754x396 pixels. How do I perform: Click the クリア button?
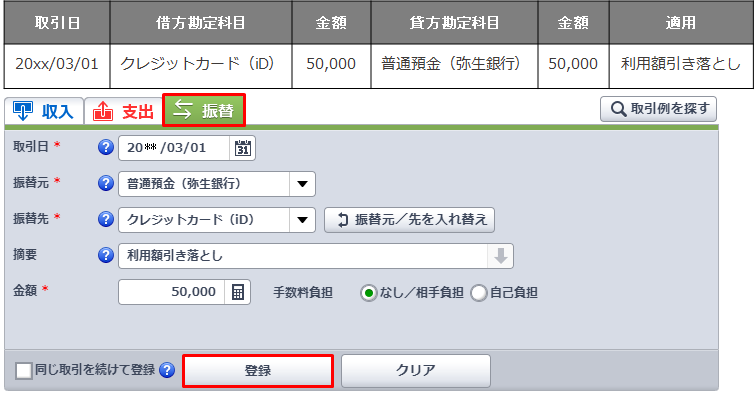click(x=416, y=371)
